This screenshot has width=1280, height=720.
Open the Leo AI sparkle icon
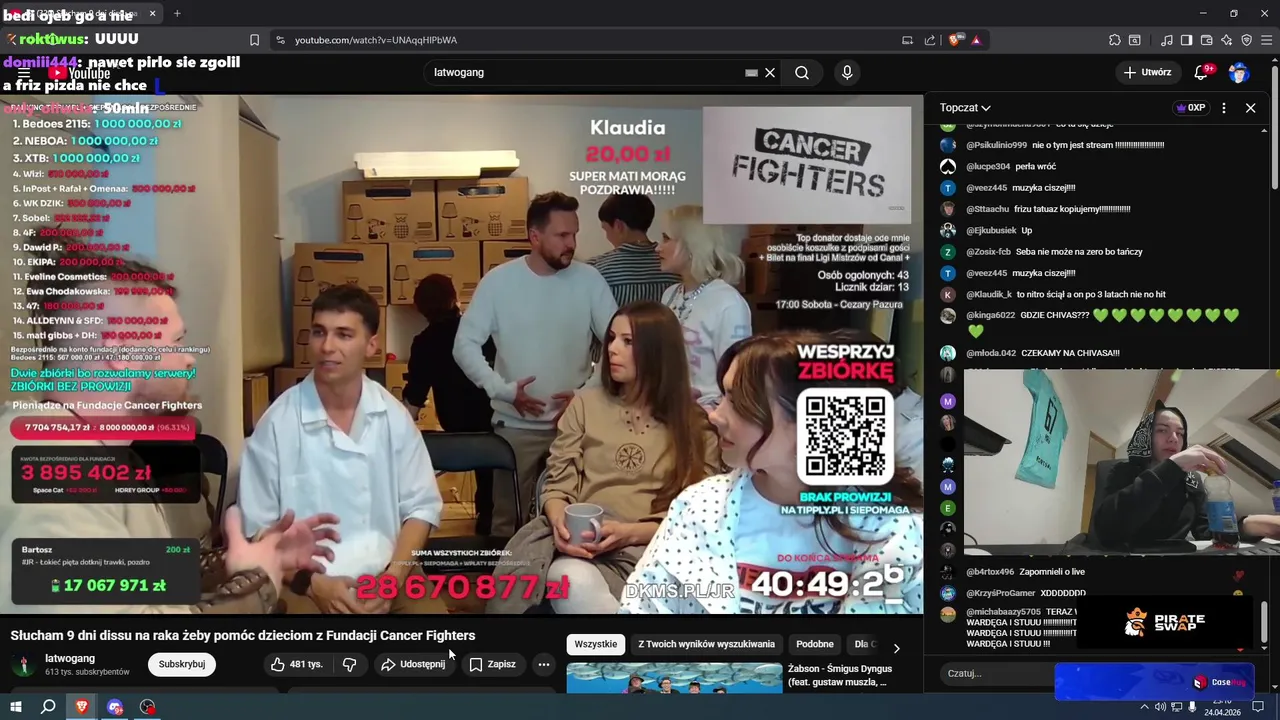1226,40
